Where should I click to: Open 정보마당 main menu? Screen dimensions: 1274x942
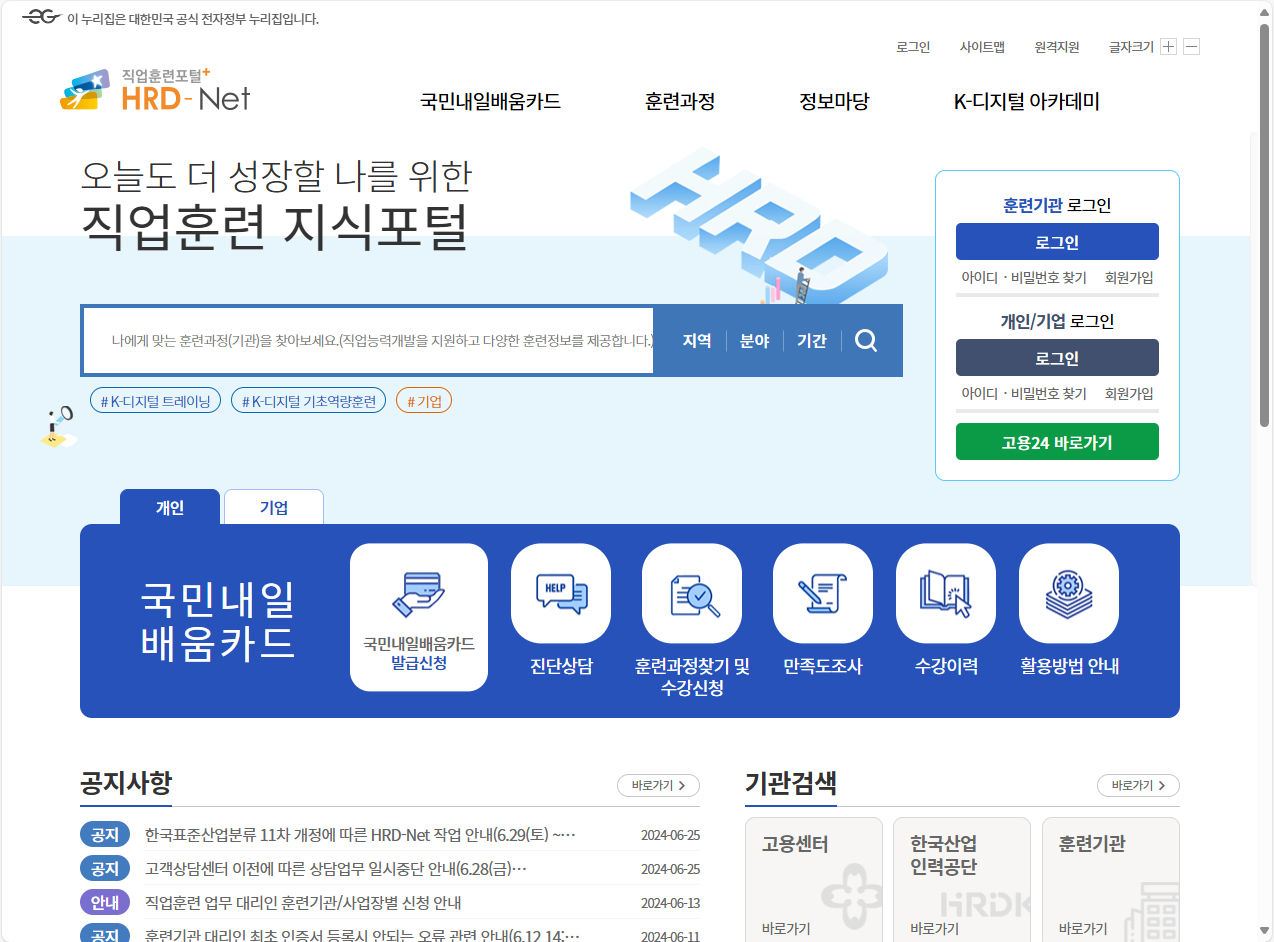point(834,101)
